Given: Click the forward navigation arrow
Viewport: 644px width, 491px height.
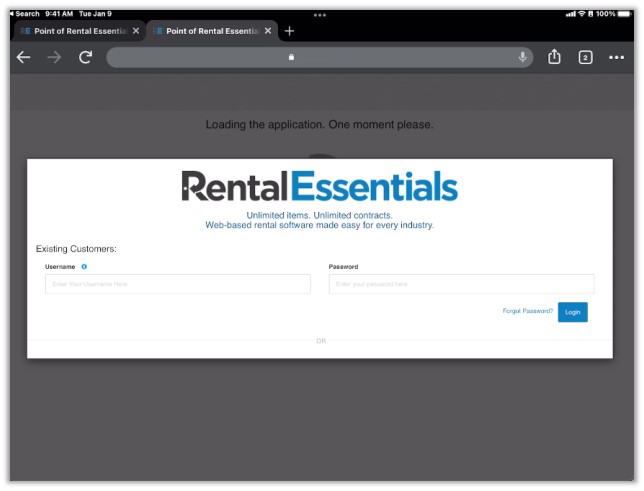Looking at the screenshot, I should coord(54,57).
